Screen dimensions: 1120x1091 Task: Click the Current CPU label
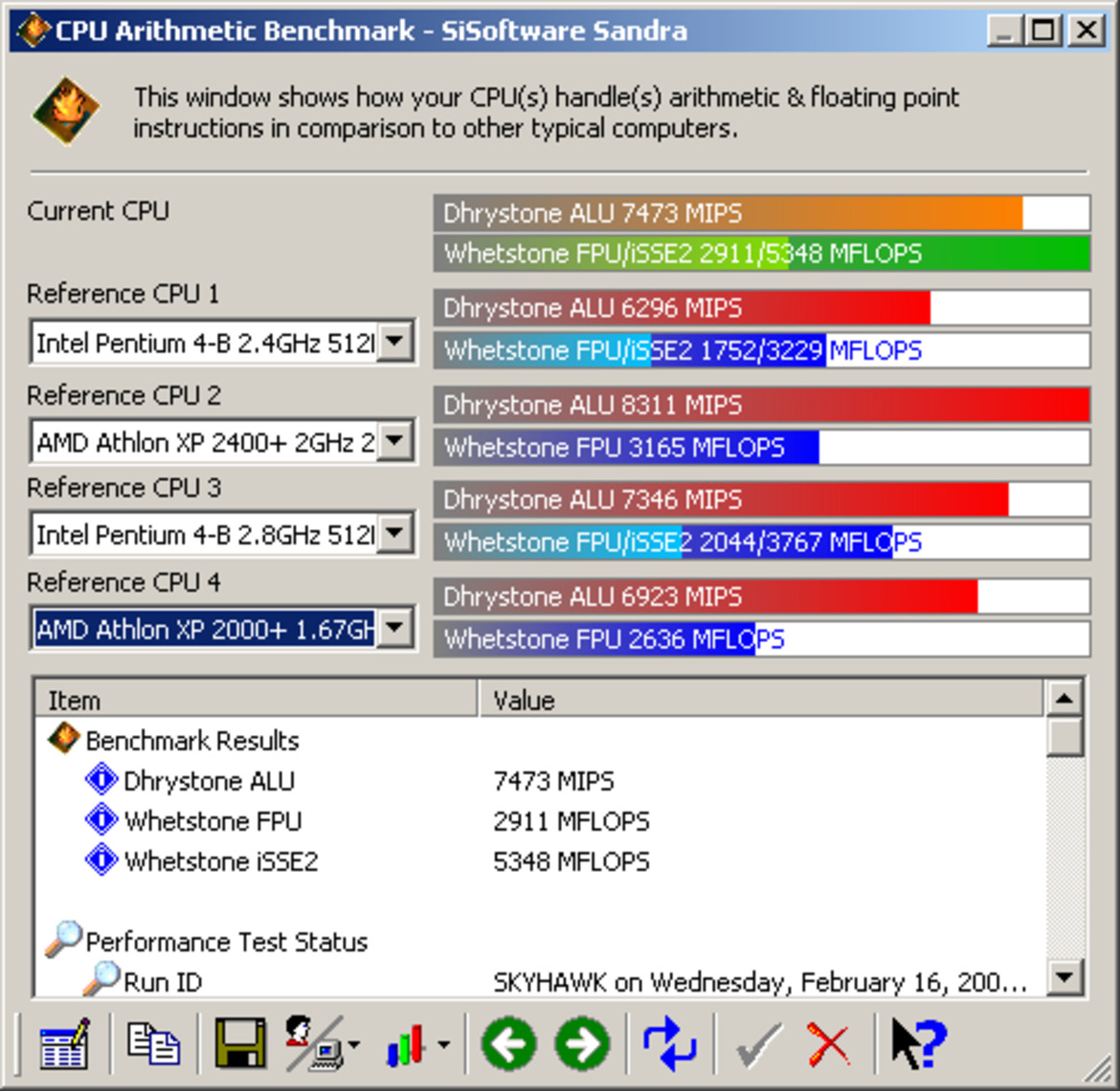(x=98, y=211)
